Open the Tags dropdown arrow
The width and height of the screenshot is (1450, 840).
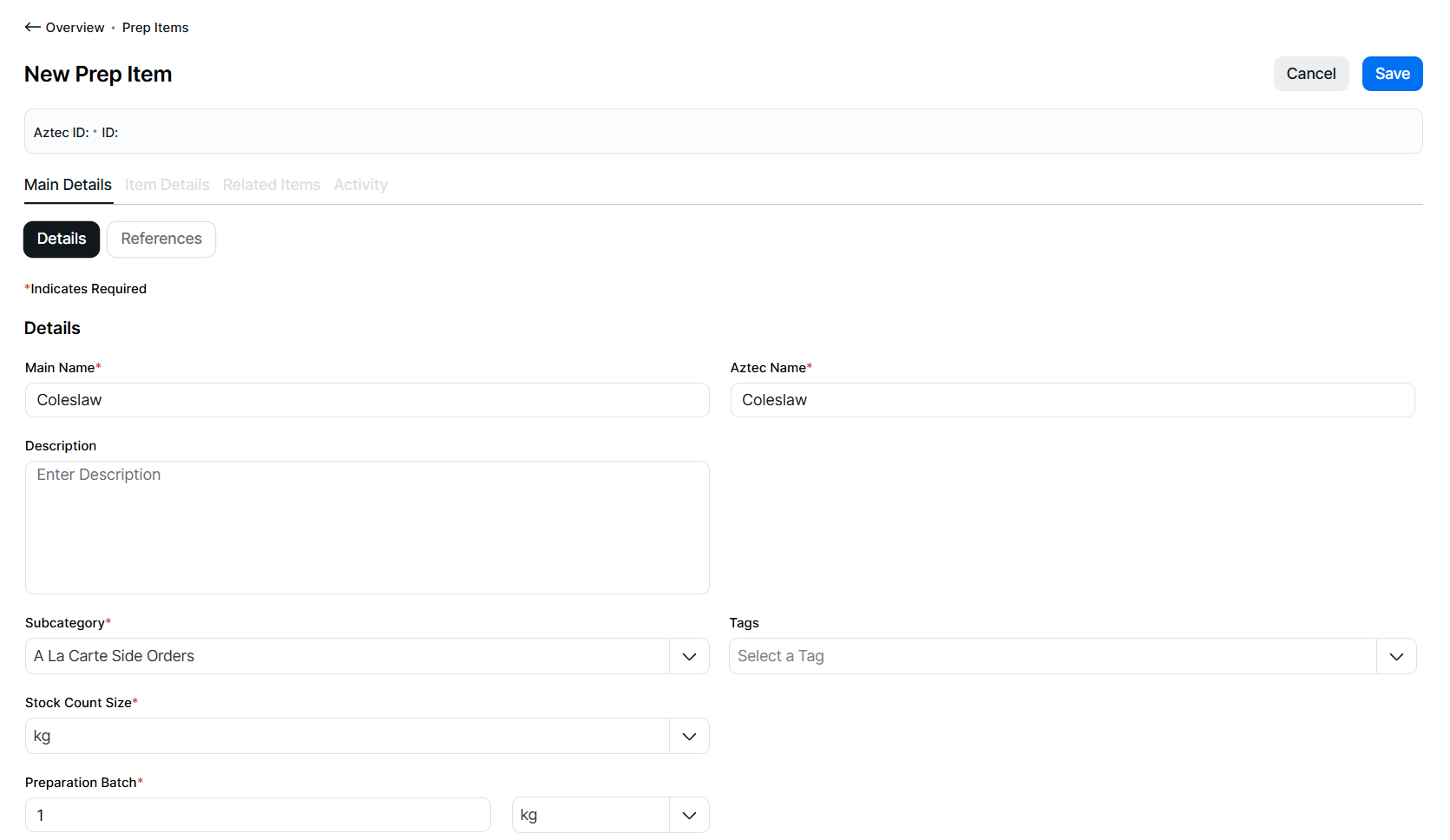1395,657
